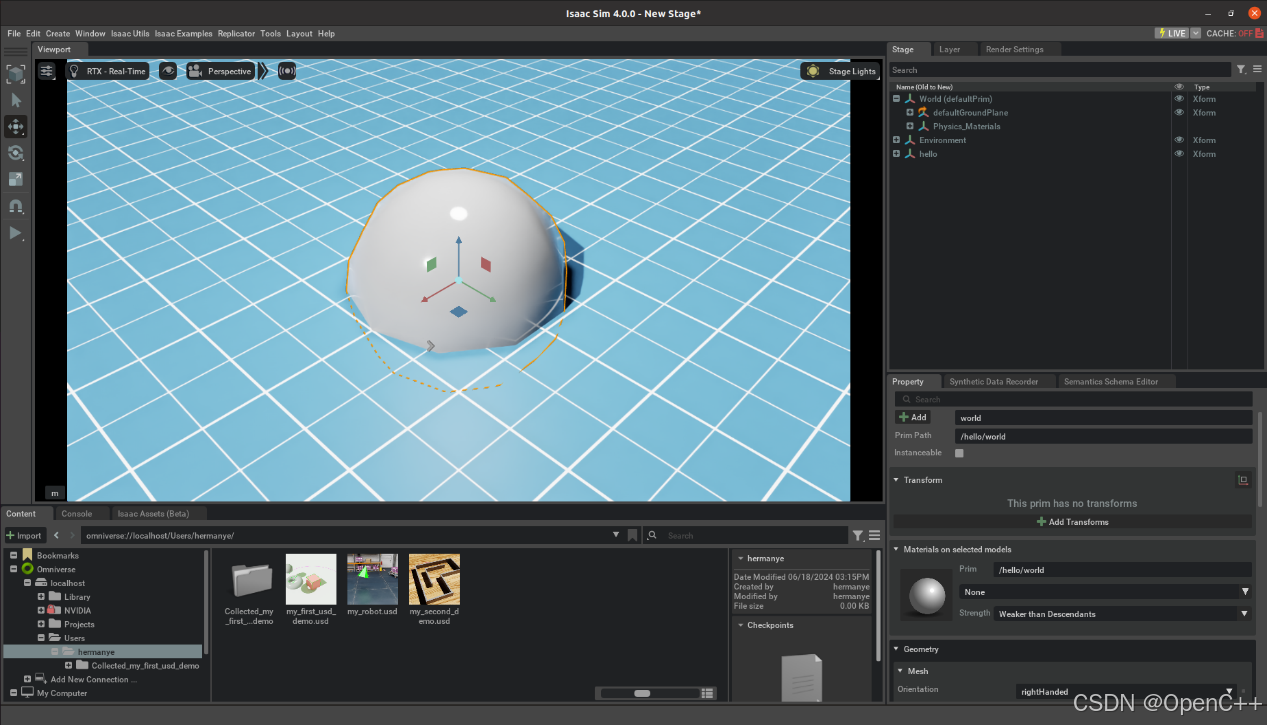This screenshot has width=1267, height=725.
Task: Collapse the World (defaultPrim) tree node
Action: pyautogui.click(x=896, y=99)
